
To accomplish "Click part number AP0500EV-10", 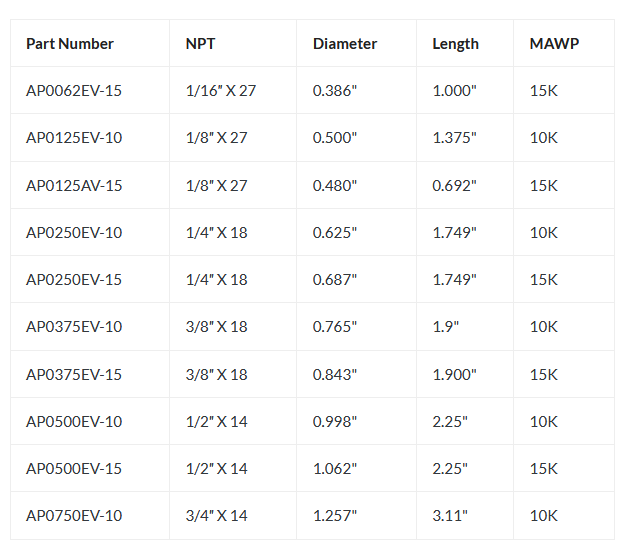I will tap(74, 422).
